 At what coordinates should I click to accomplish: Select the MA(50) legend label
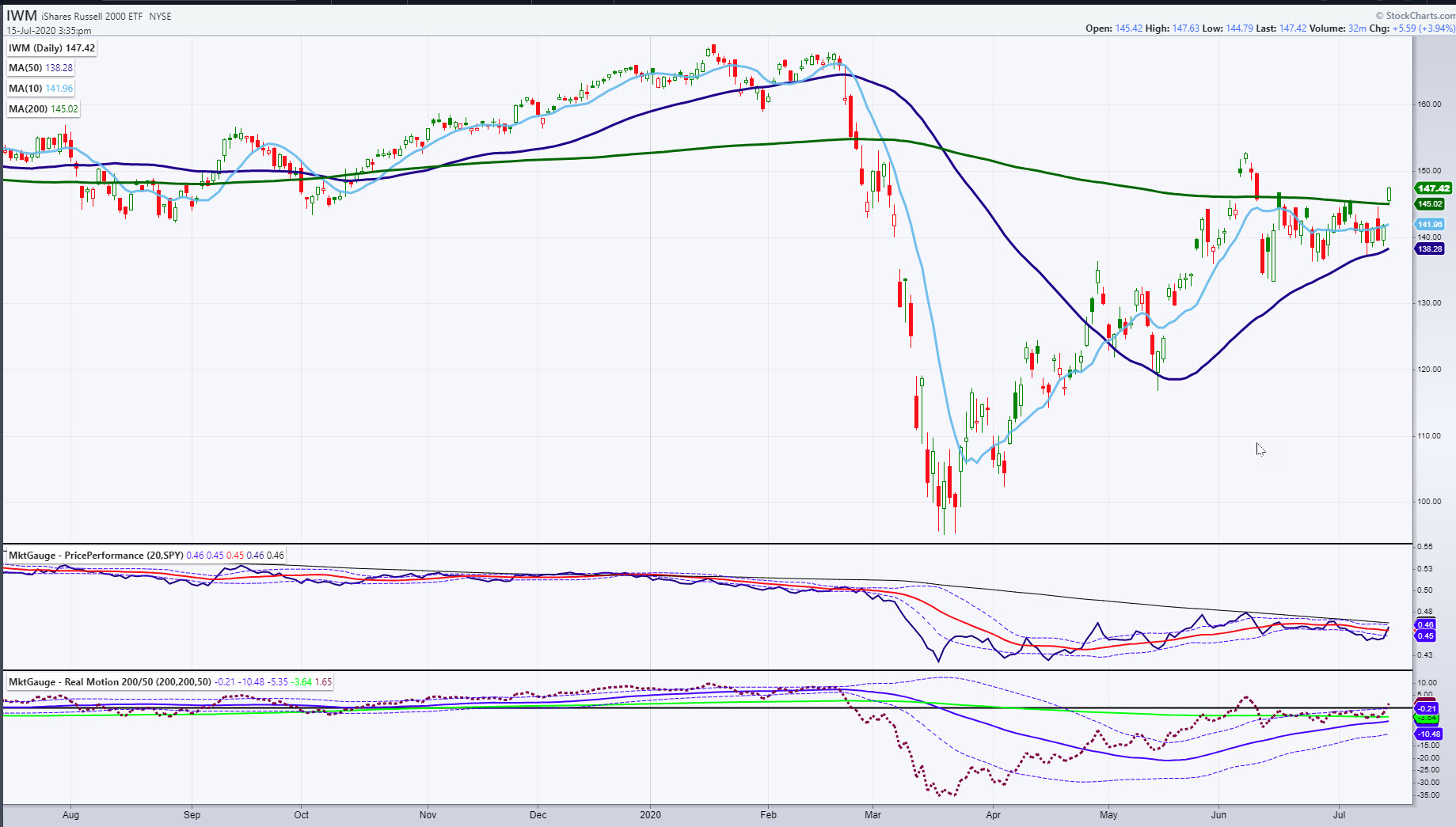pos(40,68)
